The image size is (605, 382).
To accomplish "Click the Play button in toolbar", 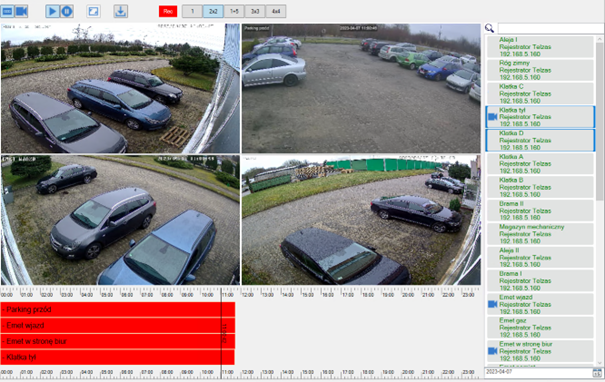I will 52,11.
